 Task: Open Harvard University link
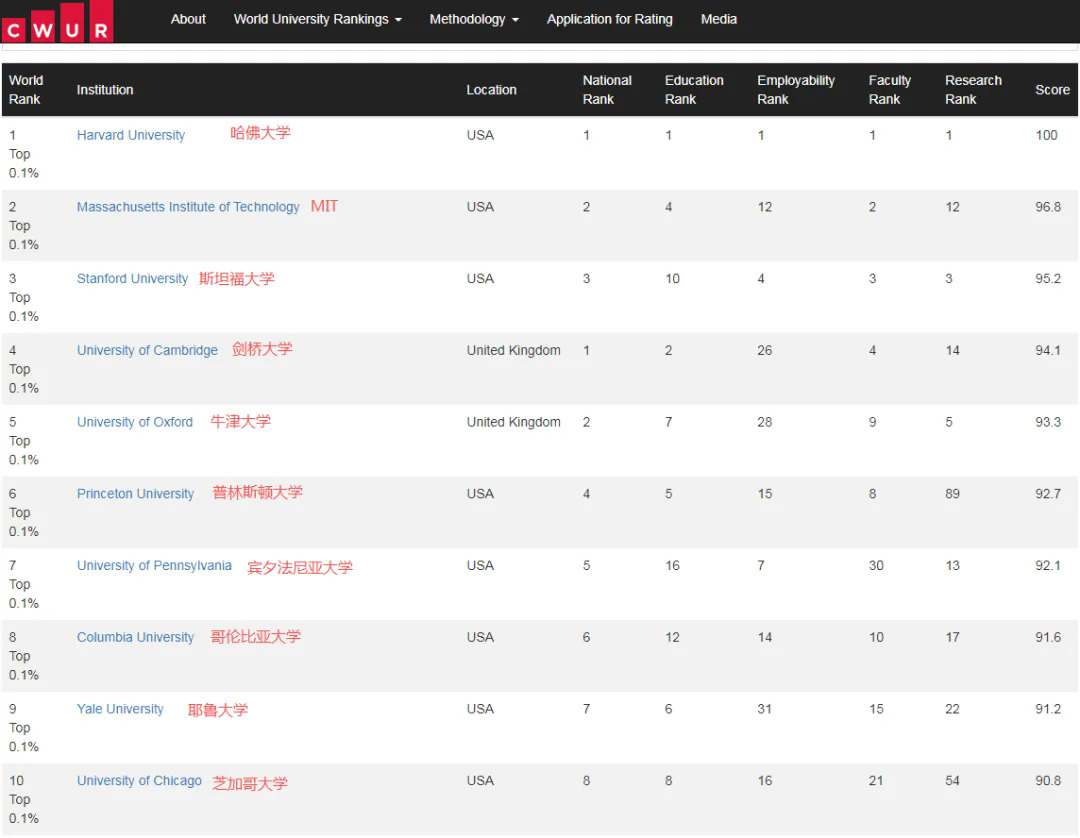point(131,135)
